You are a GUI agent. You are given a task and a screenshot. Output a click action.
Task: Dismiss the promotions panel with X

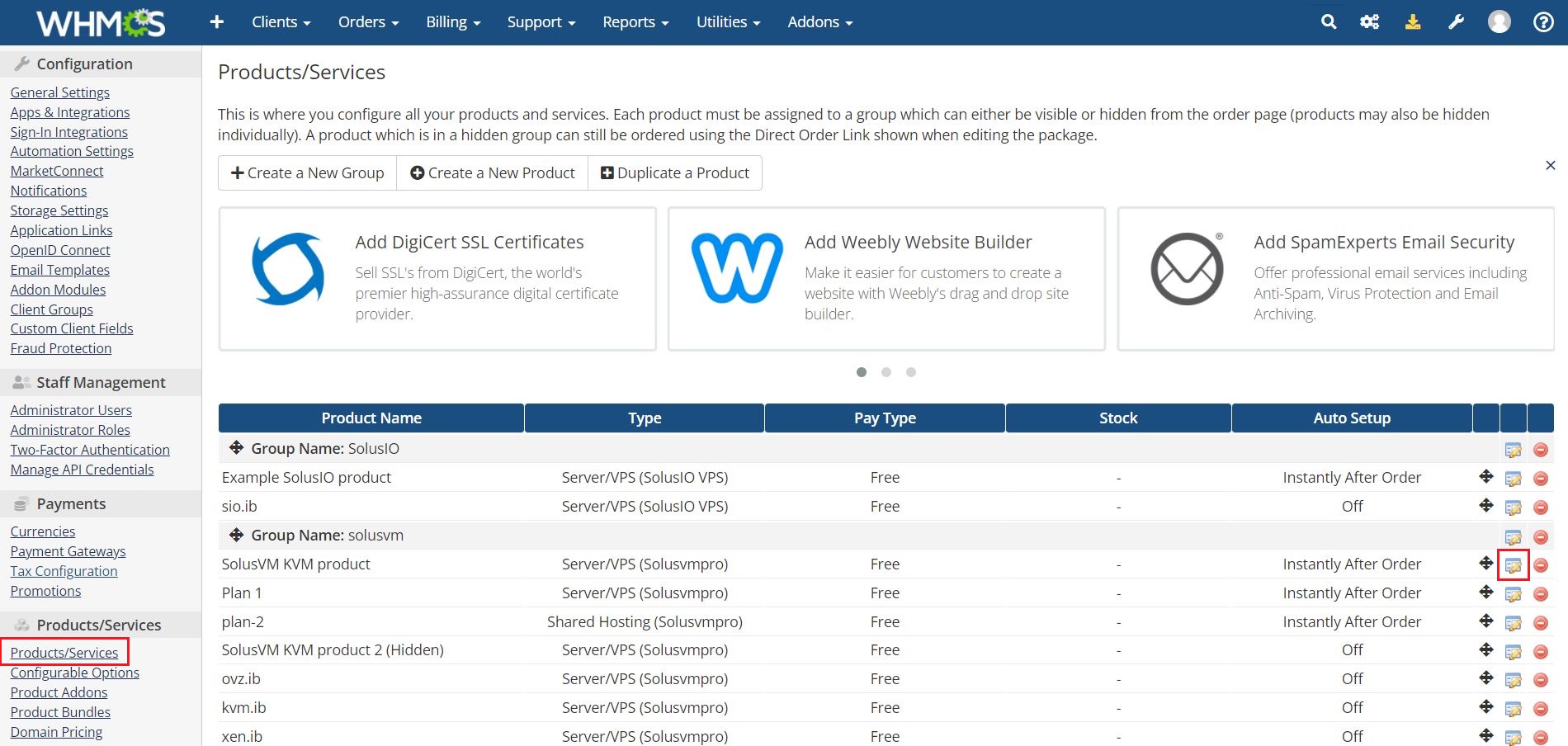point(1551,165)
